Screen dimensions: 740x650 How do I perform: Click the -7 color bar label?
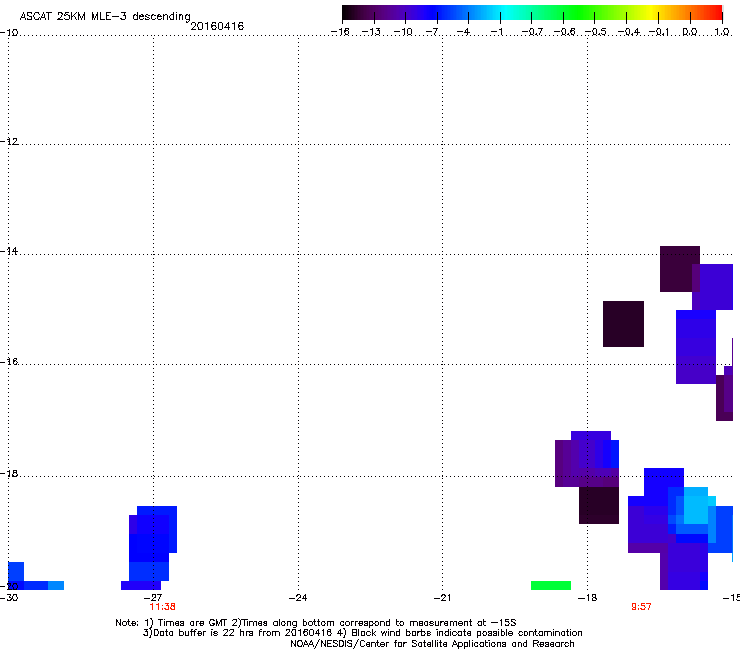coord(433,32)
